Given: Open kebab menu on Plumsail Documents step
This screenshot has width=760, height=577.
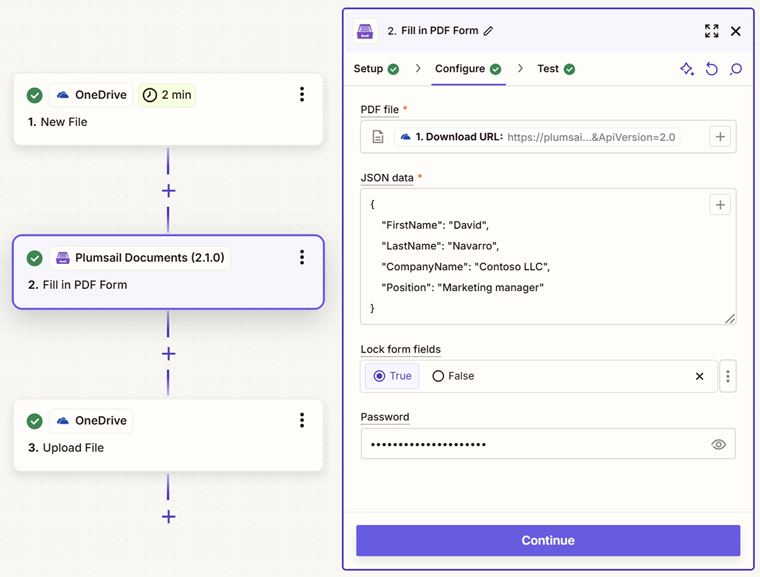Looking at the screenshot, I should pos(302,257).
